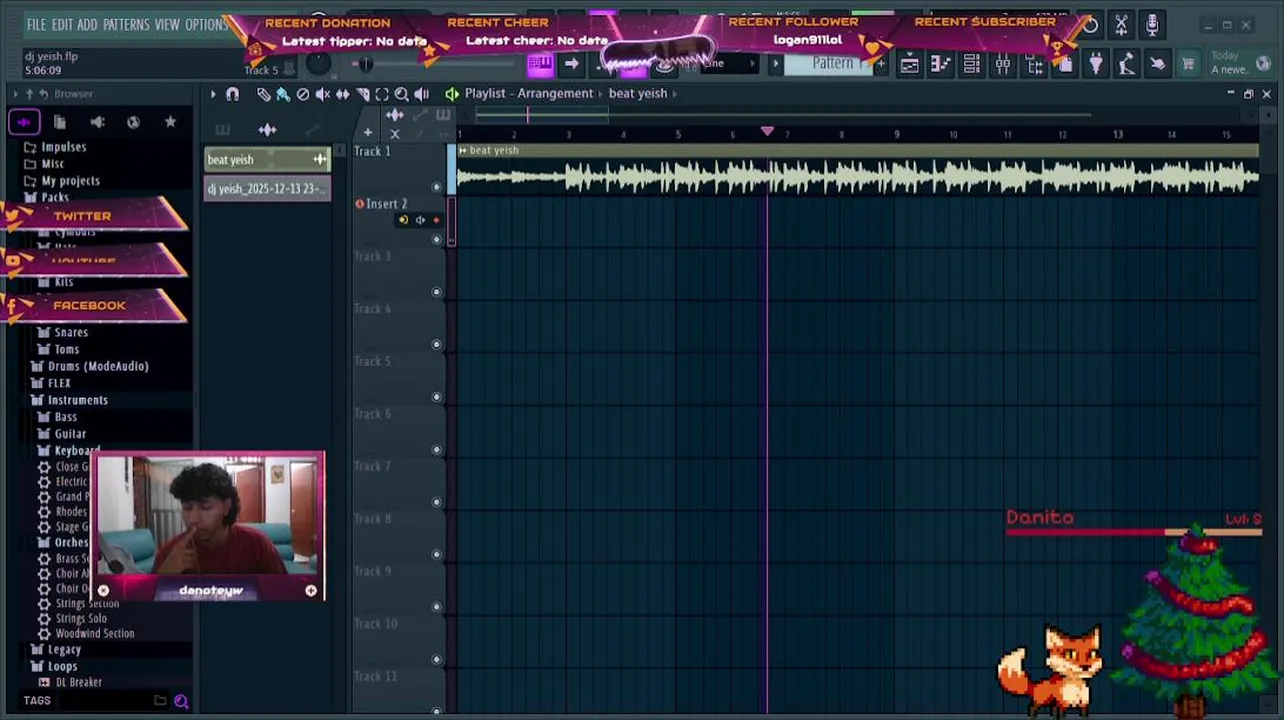Switch browser to the files tab icon
The image size is (1284, 720).
coord(60,122)
